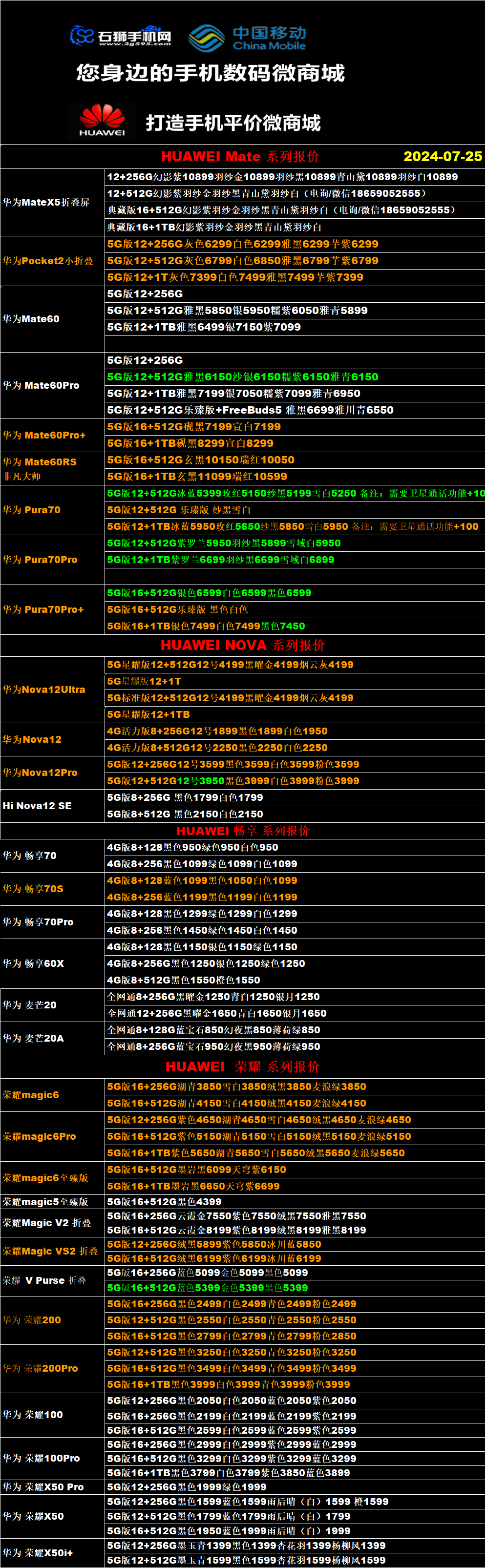Select the 荣耀 V Purse 折叠 model cell
486x1568 pixels.
[x=53, y=1280]
